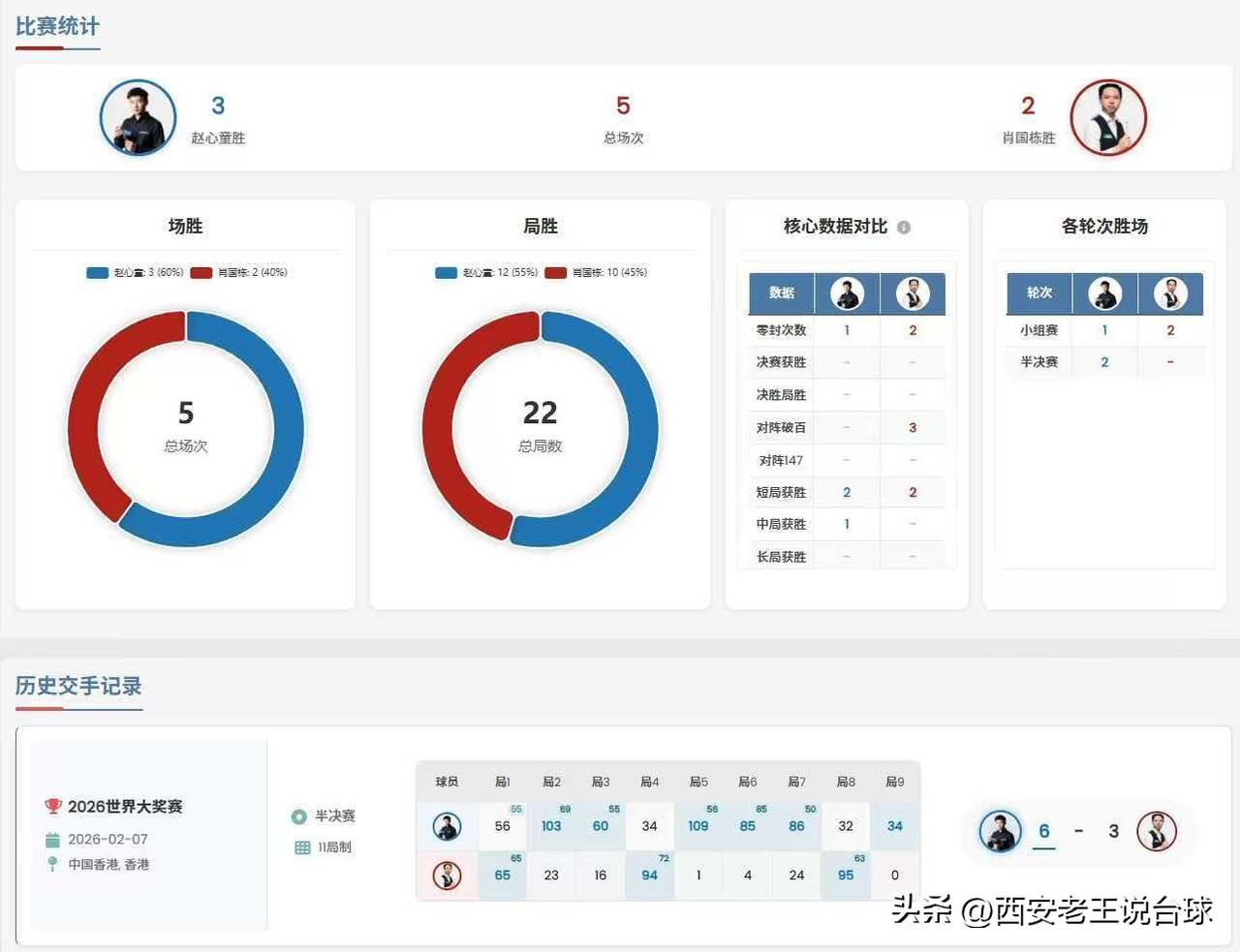The image size is (1240, 952).
Task: Click 肖国栋's avatar in 各轮次胜场 table header
Action: (1170, 292)
